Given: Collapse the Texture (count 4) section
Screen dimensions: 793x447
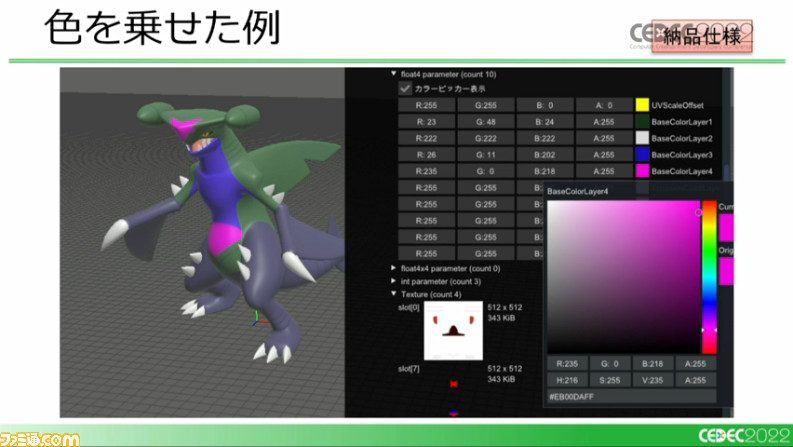Looking at the screenshot, I should (393, 294).
